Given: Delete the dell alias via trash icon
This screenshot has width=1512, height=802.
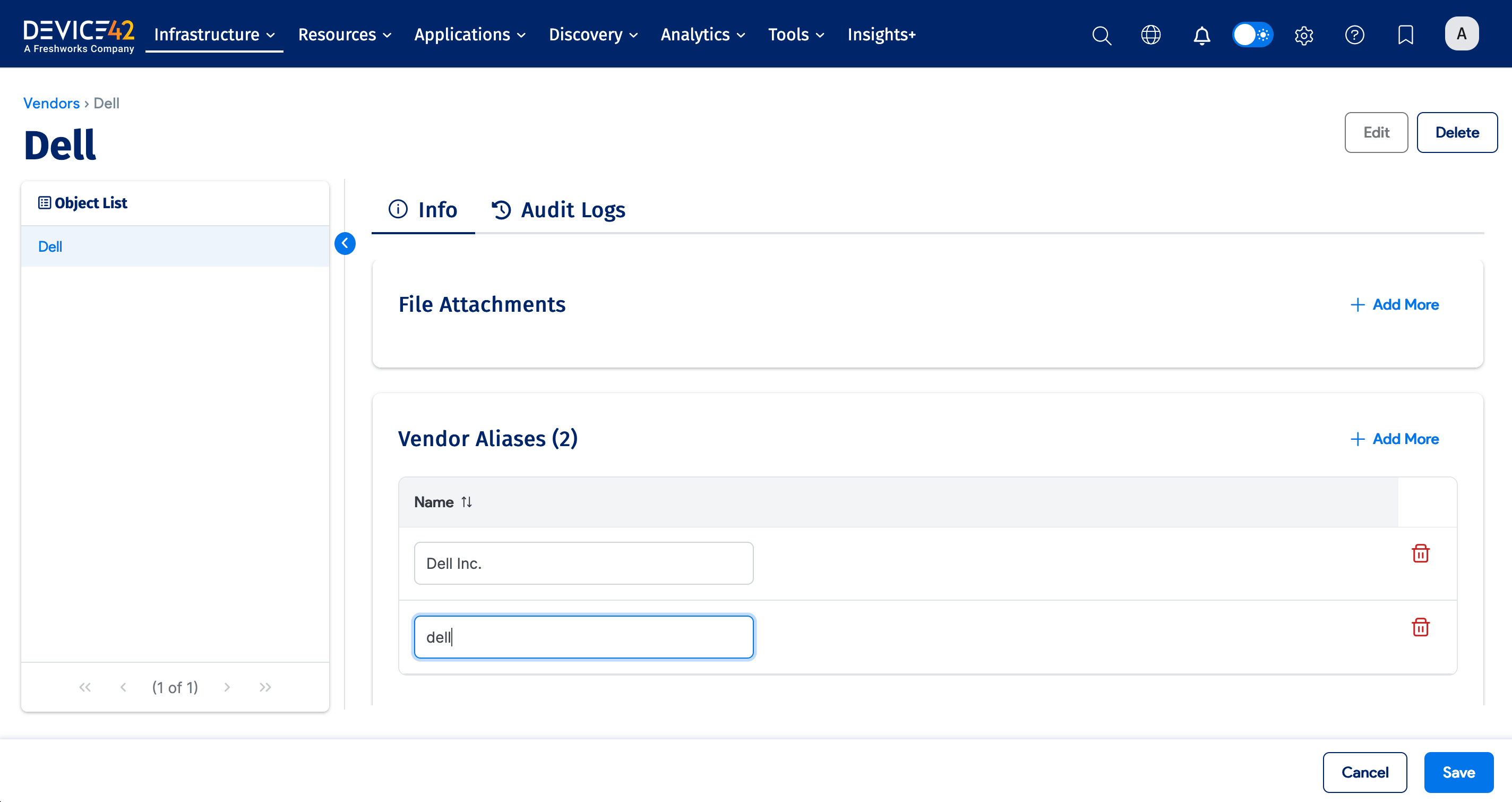Looking at the screenshot, I should click(x=1421, y=627).
